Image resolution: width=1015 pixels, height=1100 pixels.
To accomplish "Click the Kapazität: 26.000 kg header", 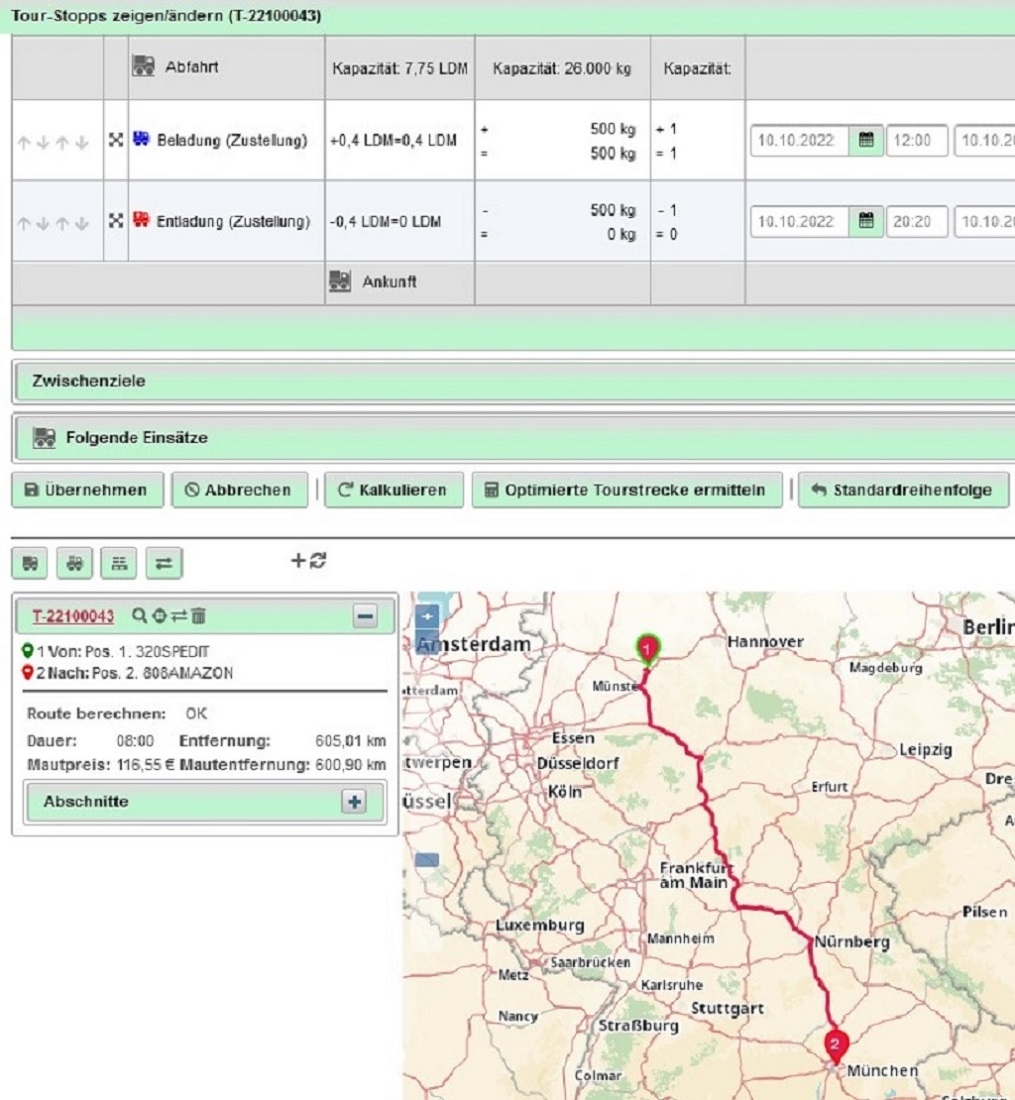I will pos(562,69).
